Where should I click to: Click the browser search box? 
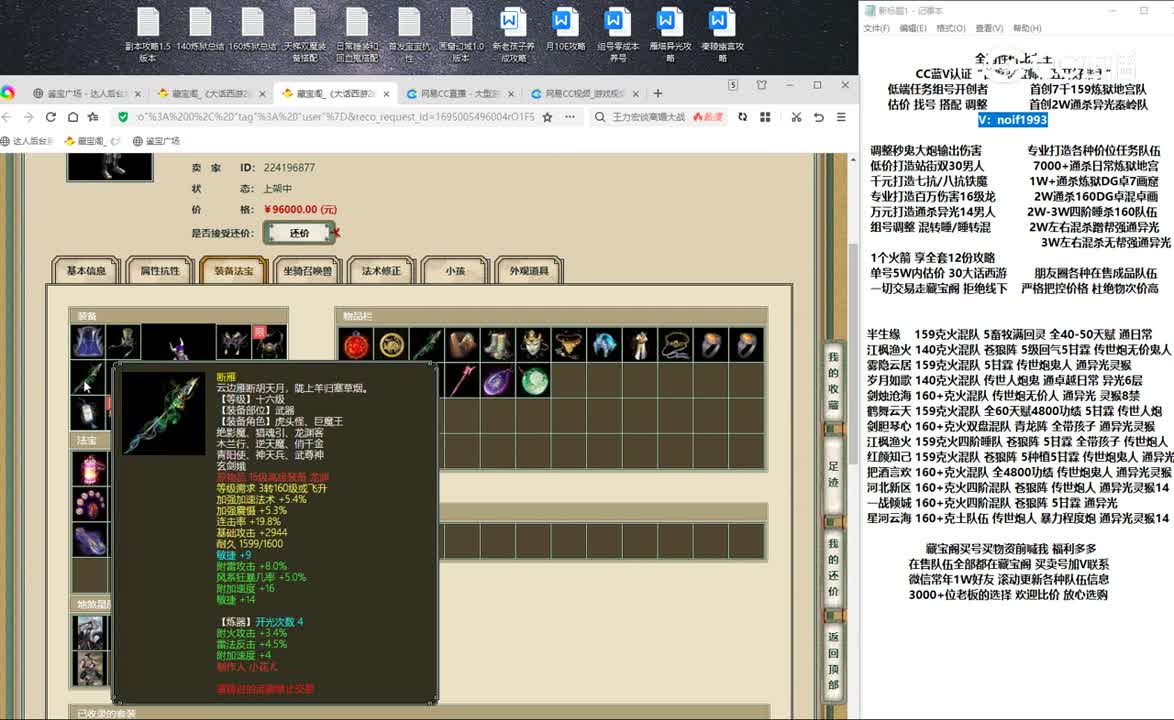tap(659, 117)
